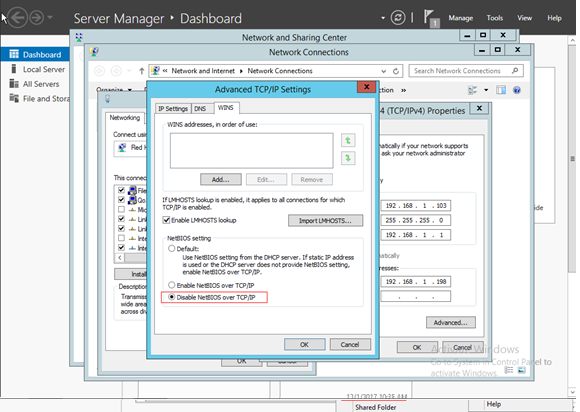Toggle preview pane icon in Network Connections
580x412 pixels.
(501, 90)
